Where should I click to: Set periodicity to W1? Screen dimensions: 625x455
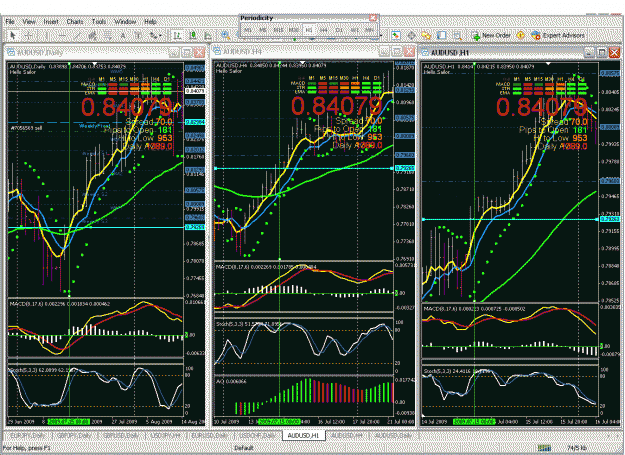pyautogui.click(x=354, y=30)
